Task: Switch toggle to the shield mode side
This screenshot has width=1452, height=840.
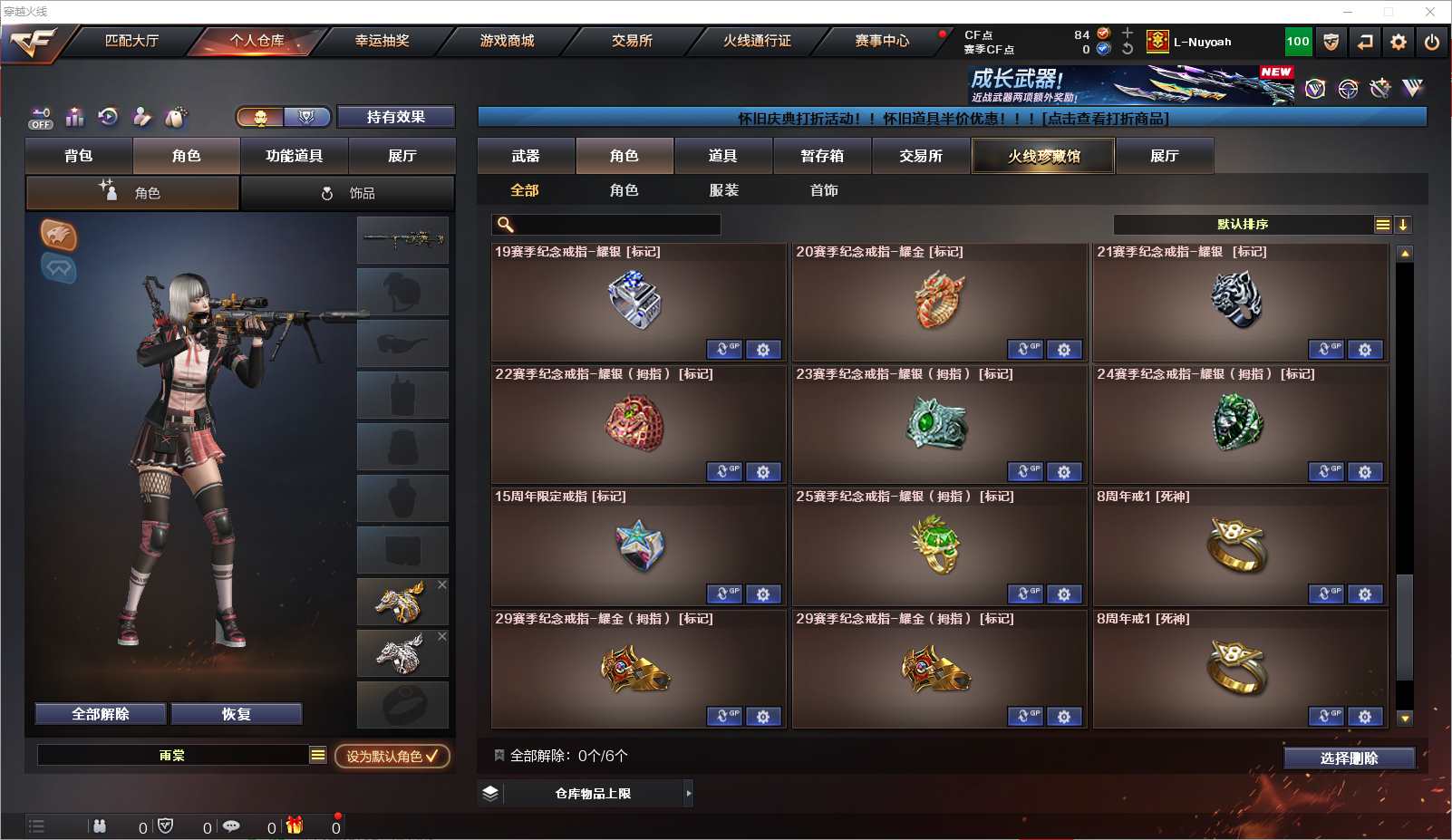Action: click(306, 117)
